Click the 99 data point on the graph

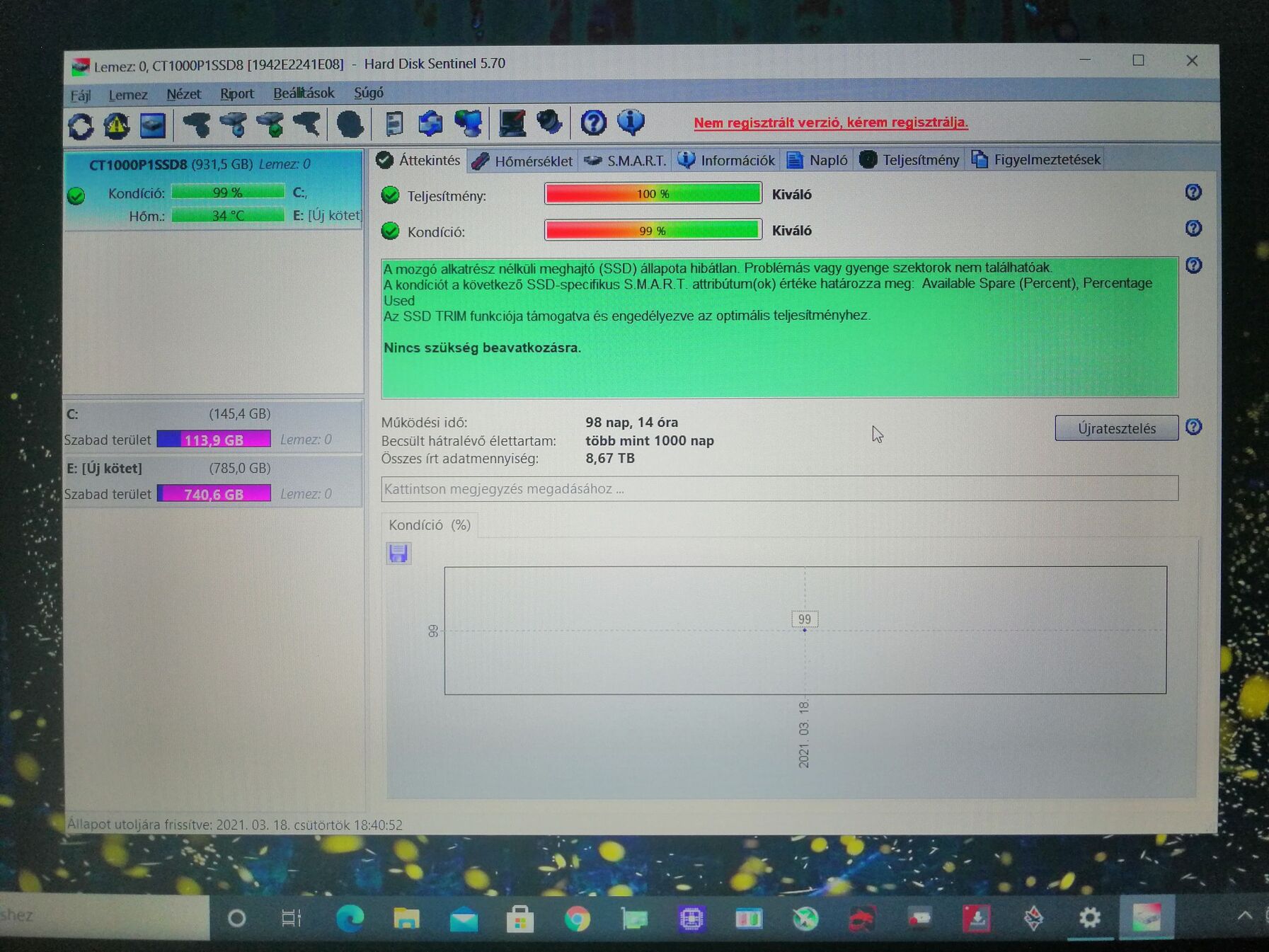(x=805, y=629)
